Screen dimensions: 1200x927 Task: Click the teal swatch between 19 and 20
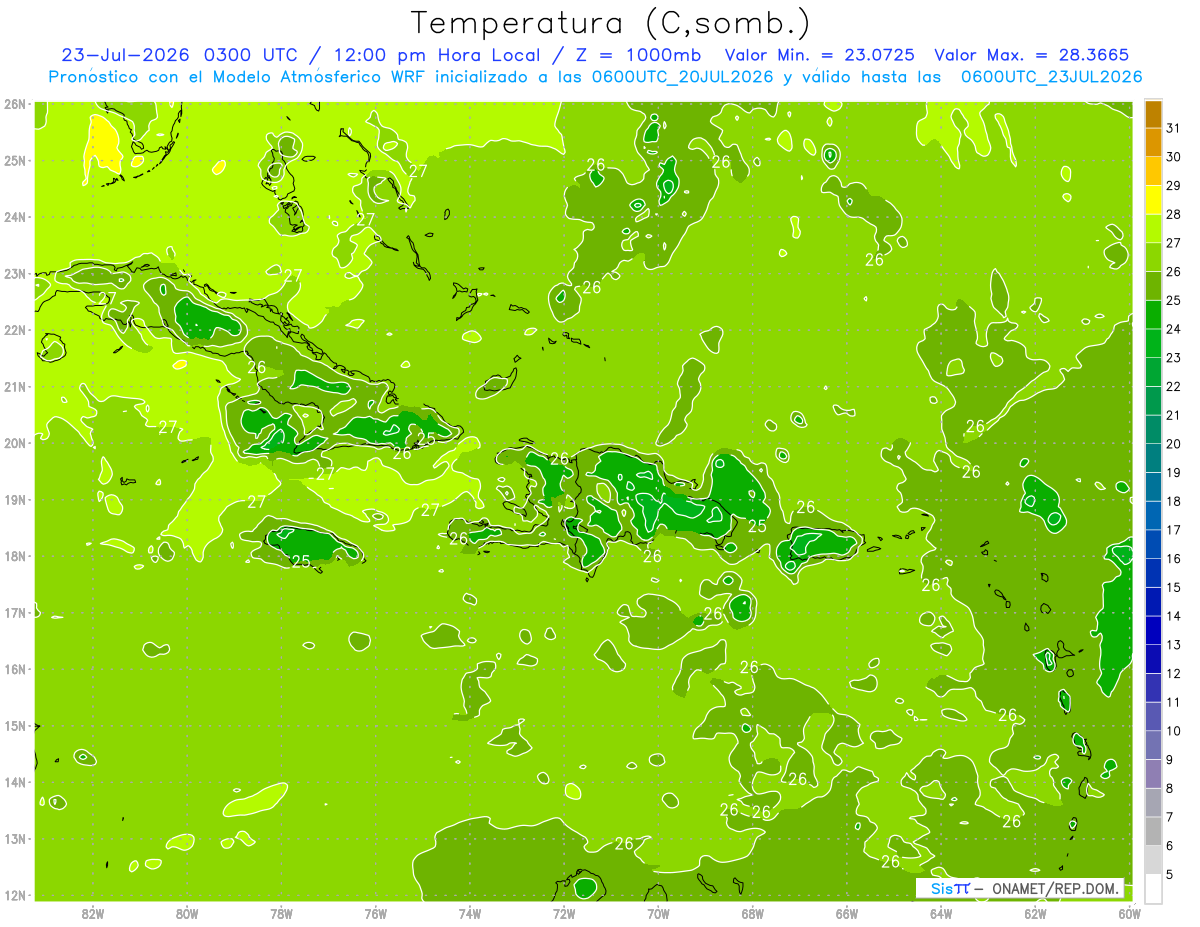1153,458
